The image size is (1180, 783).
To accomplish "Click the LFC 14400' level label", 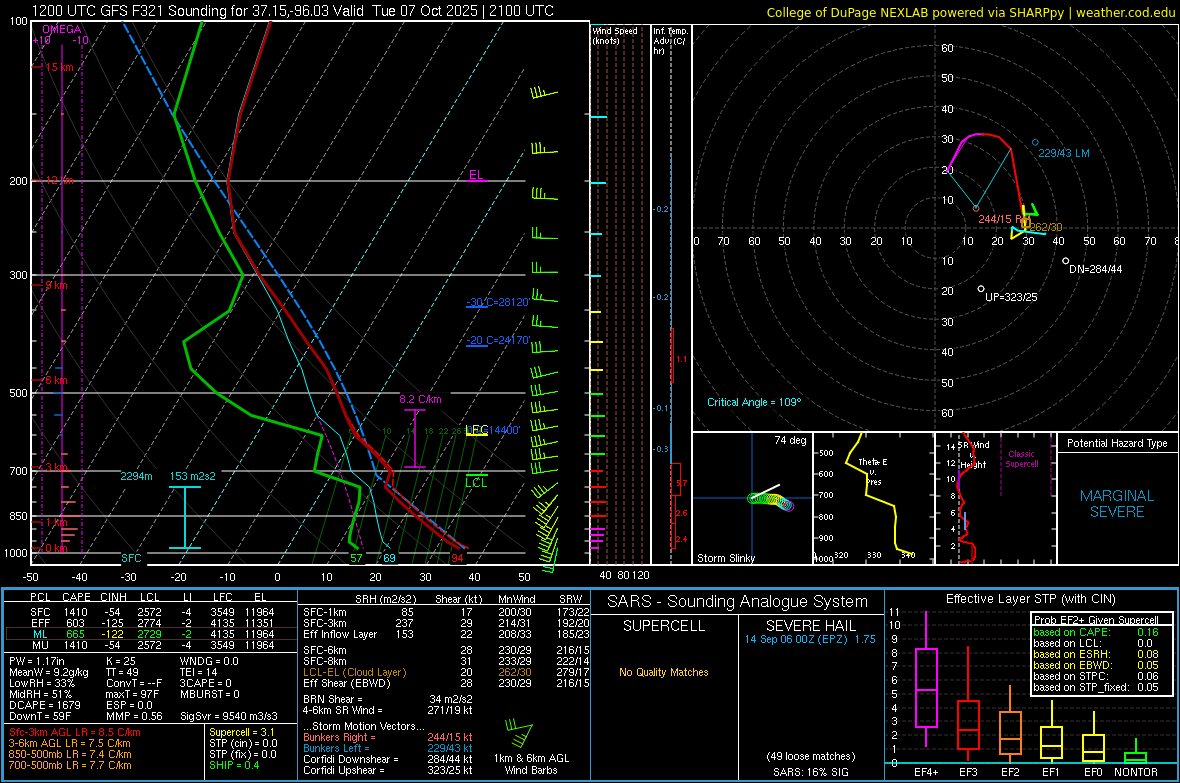I will point(493,430).
